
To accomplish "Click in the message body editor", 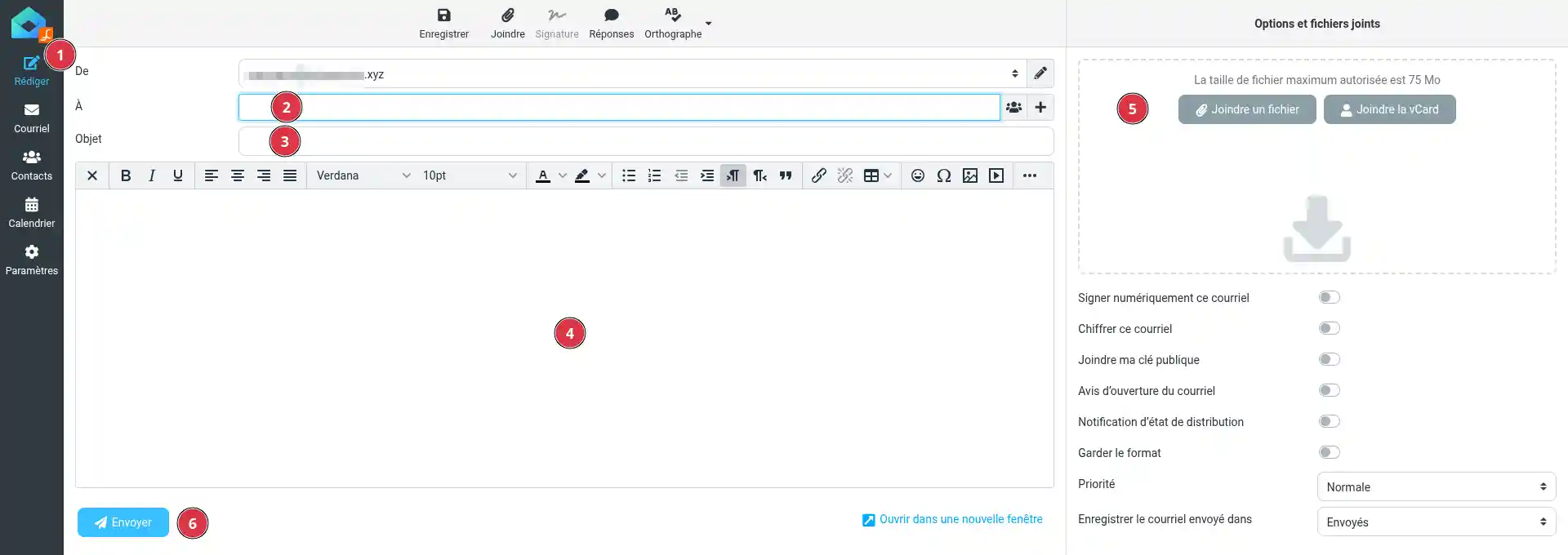I will coord(564,338).
